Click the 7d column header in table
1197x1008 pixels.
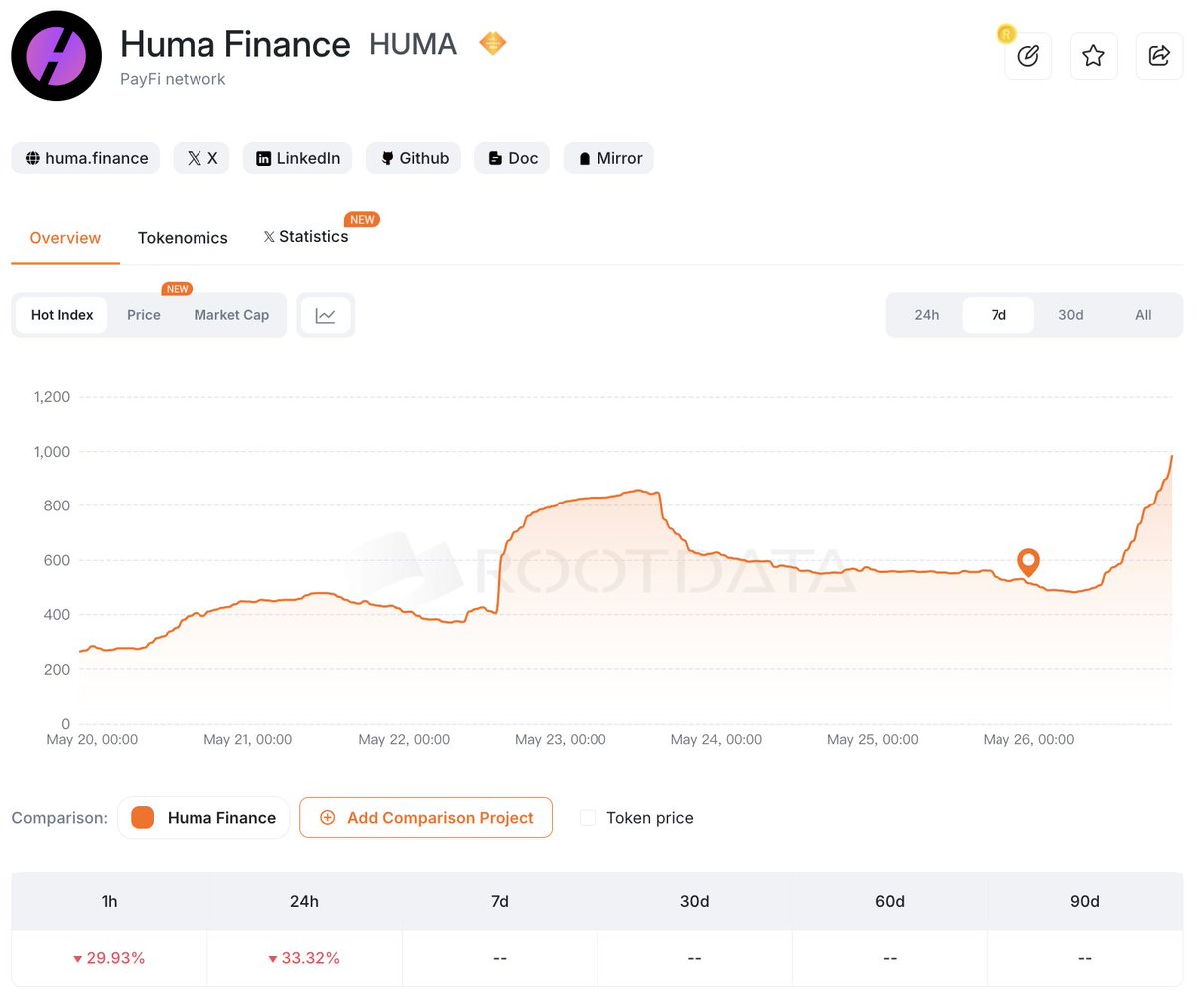click(500, 902)
